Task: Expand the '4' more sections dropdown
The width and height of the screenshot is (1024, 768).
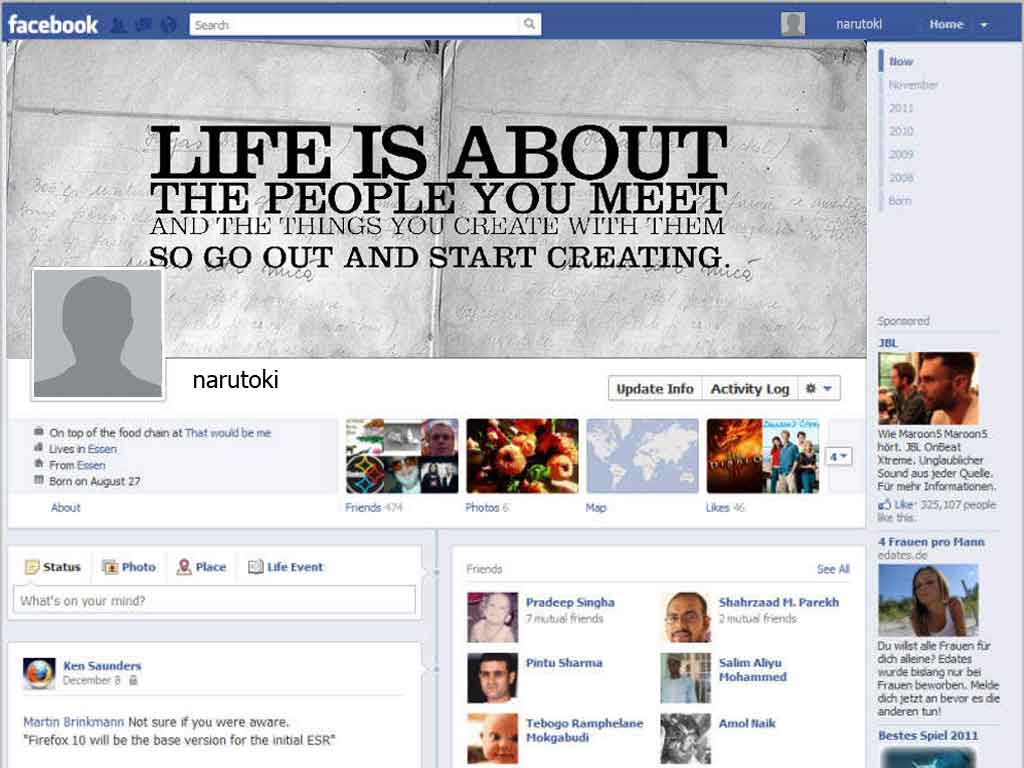Action: click(839, 456)
